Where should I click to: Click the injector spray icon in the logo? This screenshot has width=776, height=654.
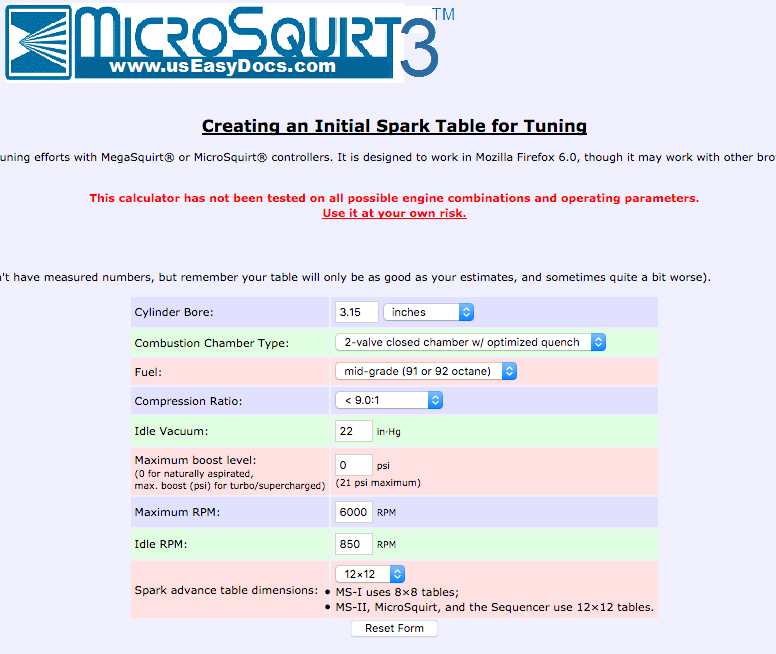pos(38,42)
